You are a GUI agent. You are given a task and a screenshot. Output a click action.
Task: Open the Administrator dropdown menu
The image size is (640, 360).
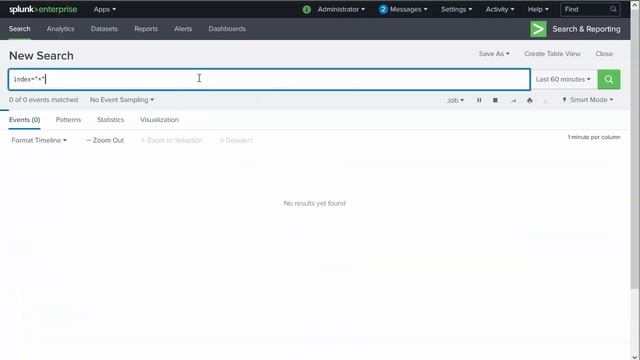click(341, 9)
